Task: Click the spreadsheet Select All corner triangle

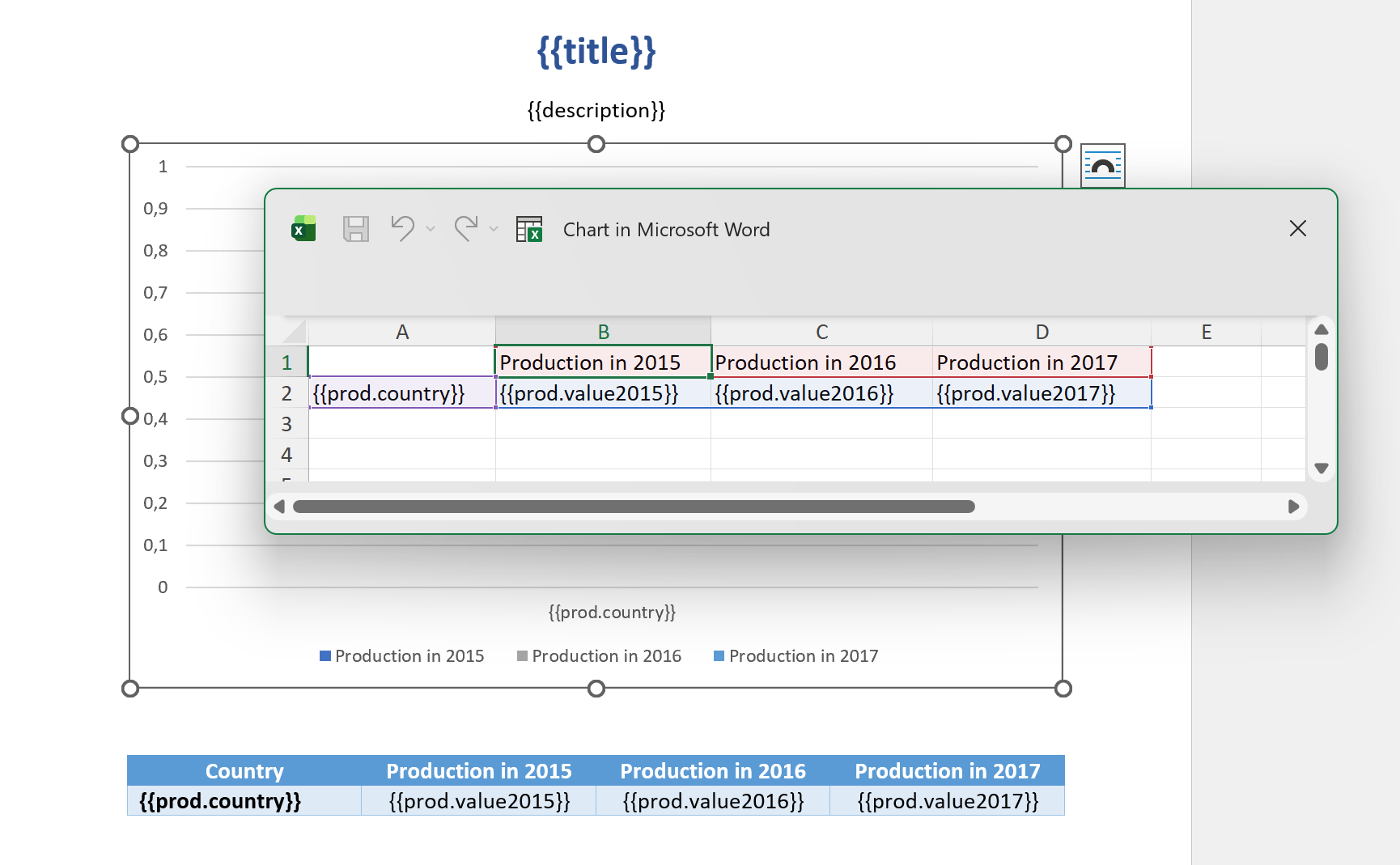Action: [294, 332]
